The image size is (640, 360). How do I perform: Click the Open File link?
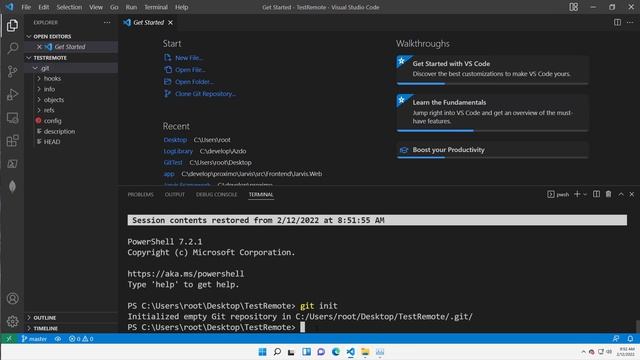(184, 70)
